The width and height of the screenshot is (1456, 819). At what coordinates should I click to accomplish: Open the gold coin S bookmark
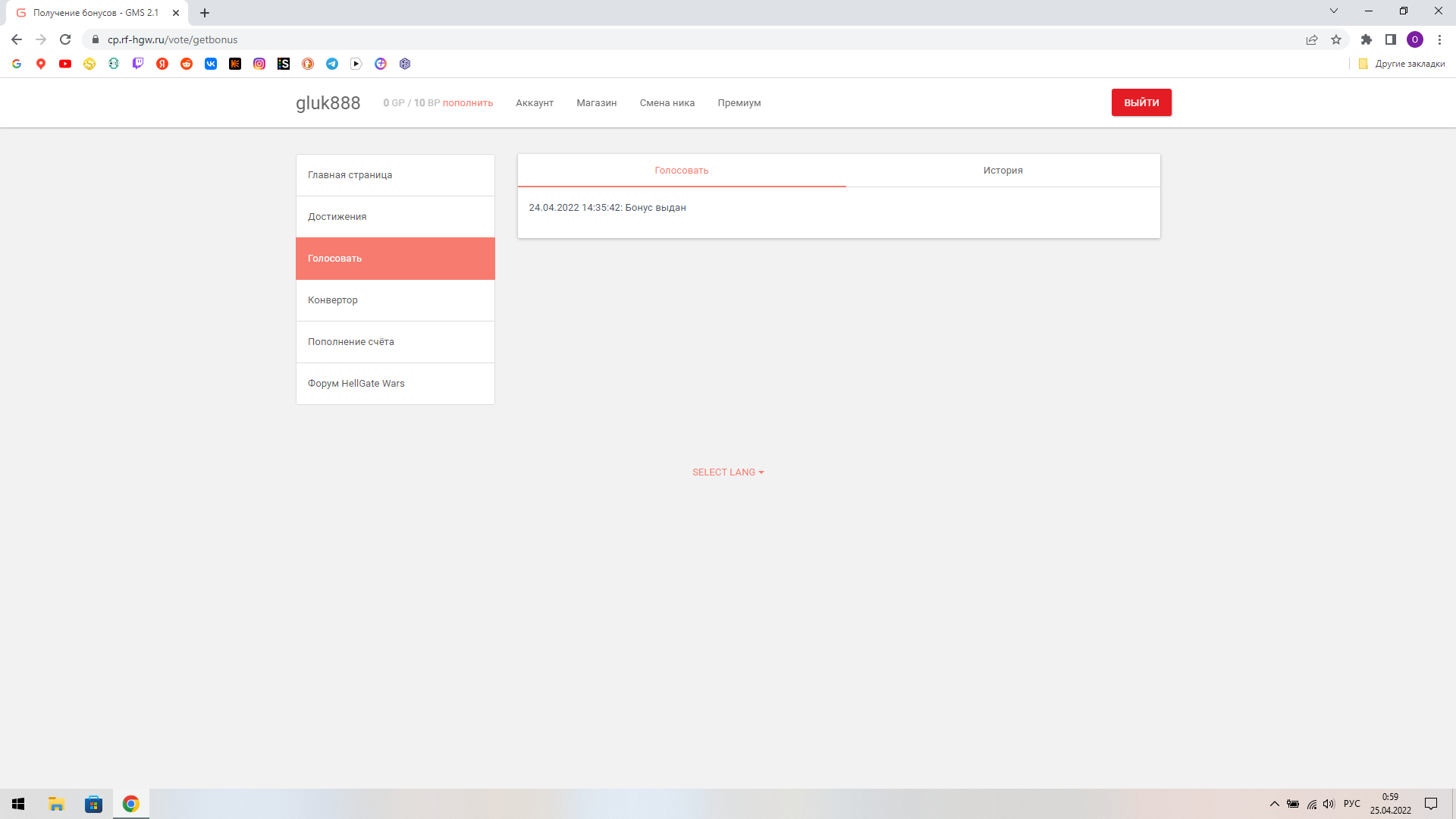[89, 64]
